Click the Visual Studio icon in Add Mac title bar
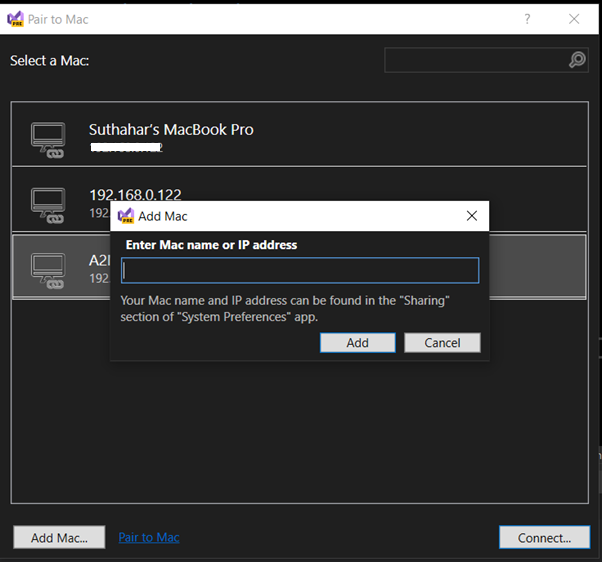611x563 pixels. click(125, 216)
